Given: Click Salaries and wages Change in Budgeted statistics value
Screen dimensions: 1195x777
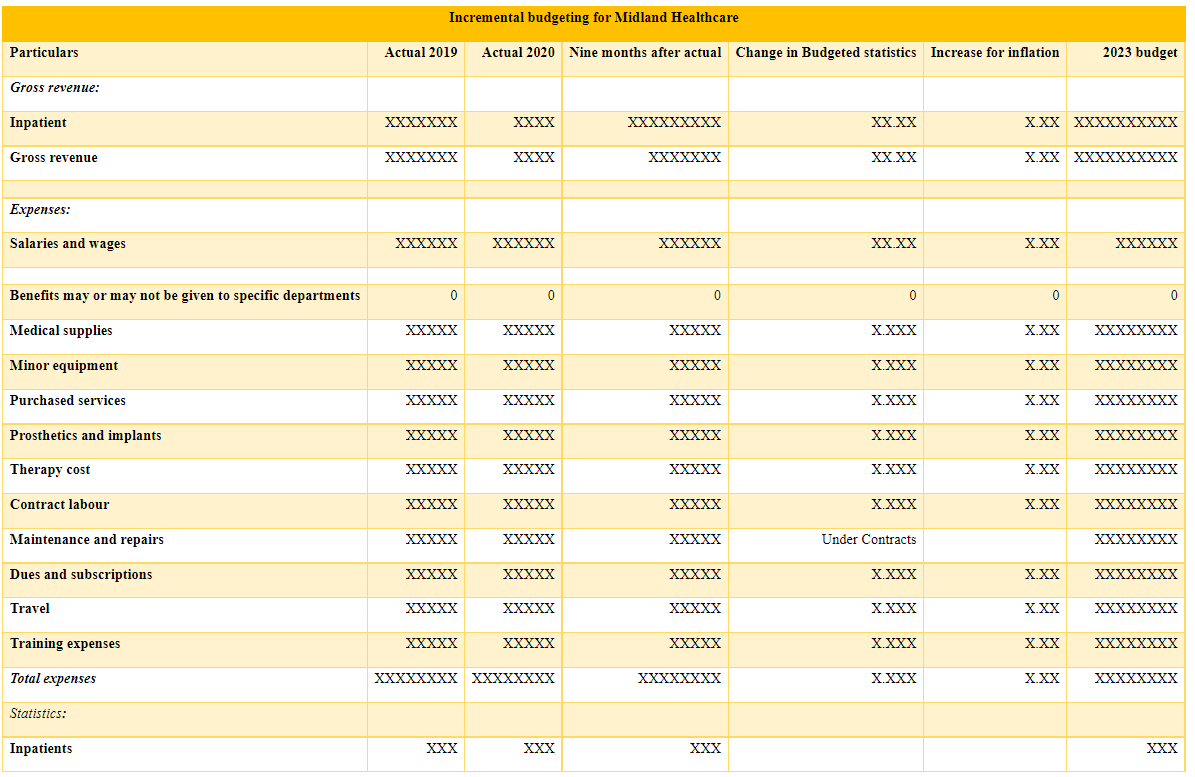Looking at the screenshot, I should coord(894,244).
